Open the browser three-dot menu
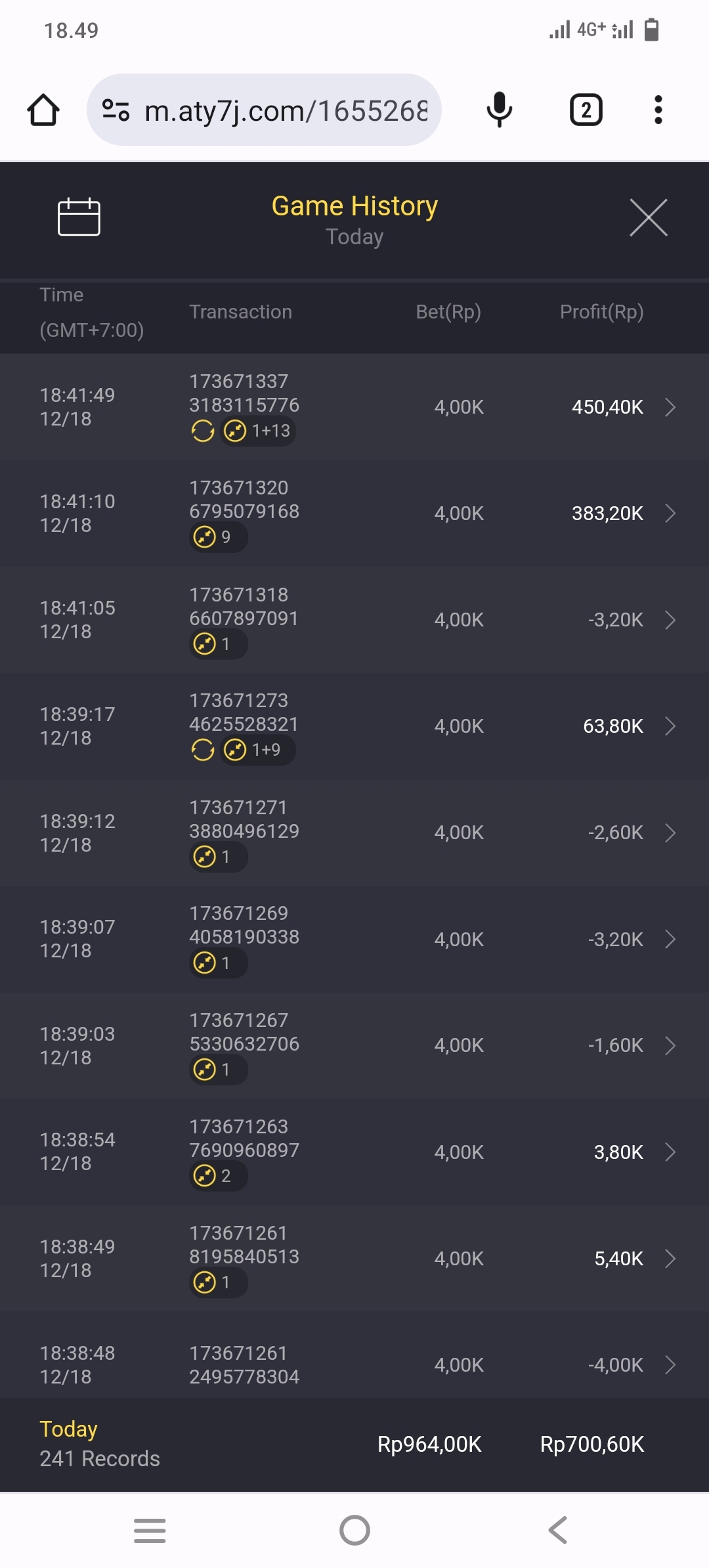The width and height of the screenshot is (709, 1568). [658, 110]
